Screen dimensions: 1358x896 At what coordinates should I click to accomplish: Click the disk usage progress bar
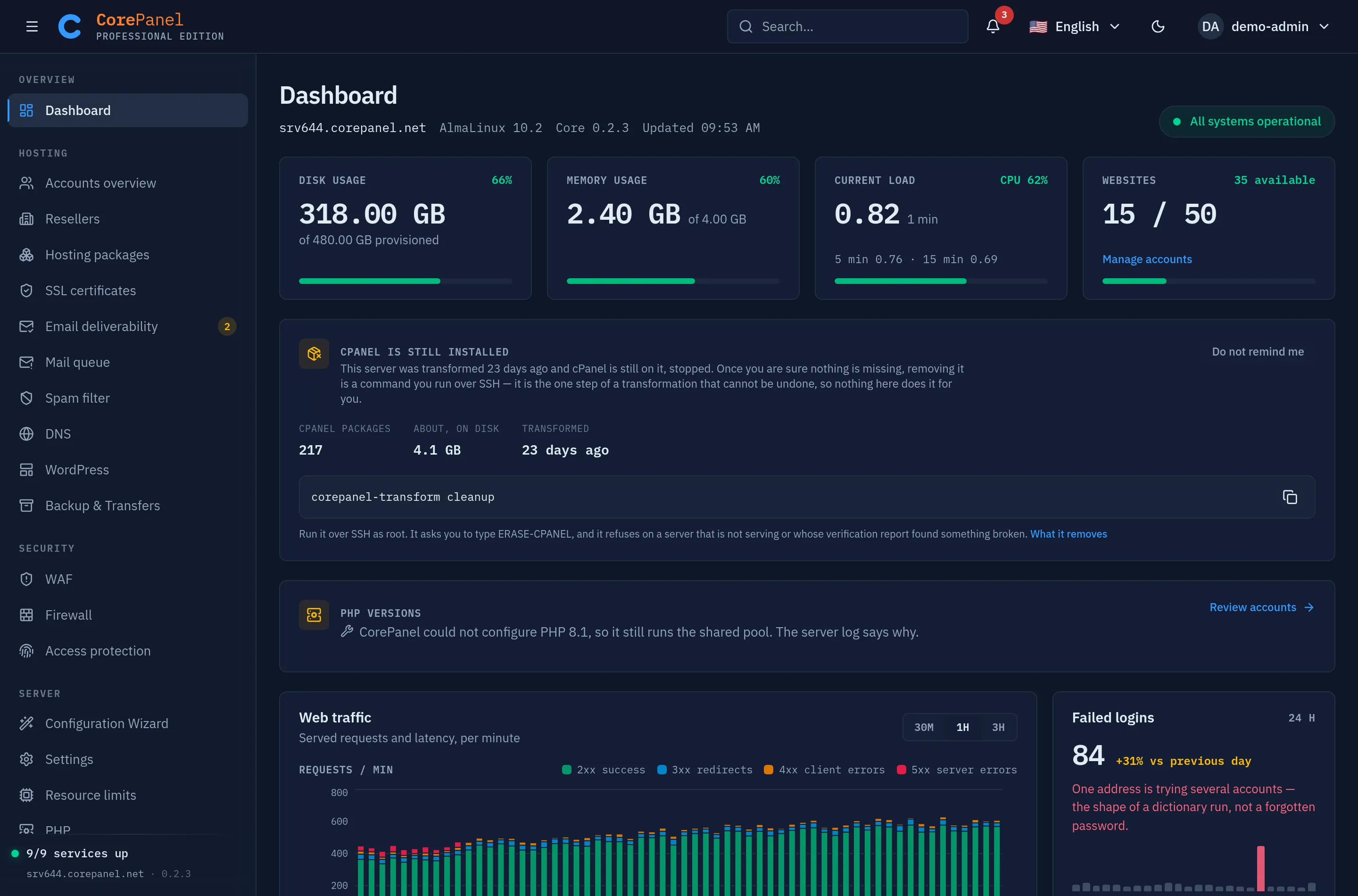click(x=405, y=281)
